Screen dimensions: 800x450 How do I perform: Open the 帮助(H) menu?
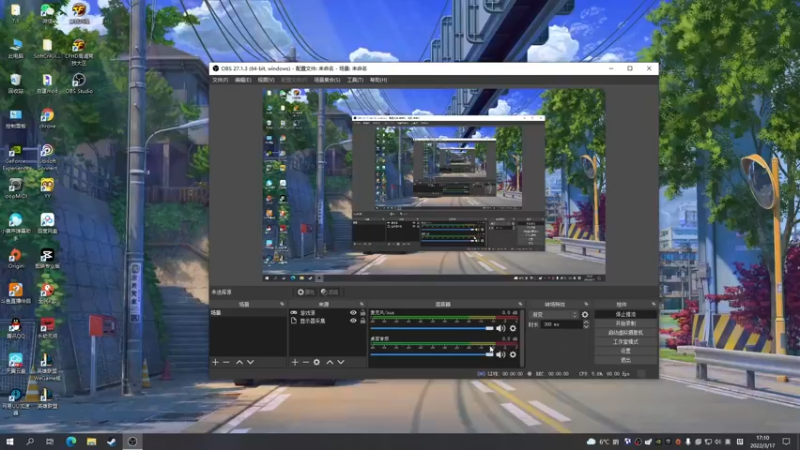click(379, 80)
